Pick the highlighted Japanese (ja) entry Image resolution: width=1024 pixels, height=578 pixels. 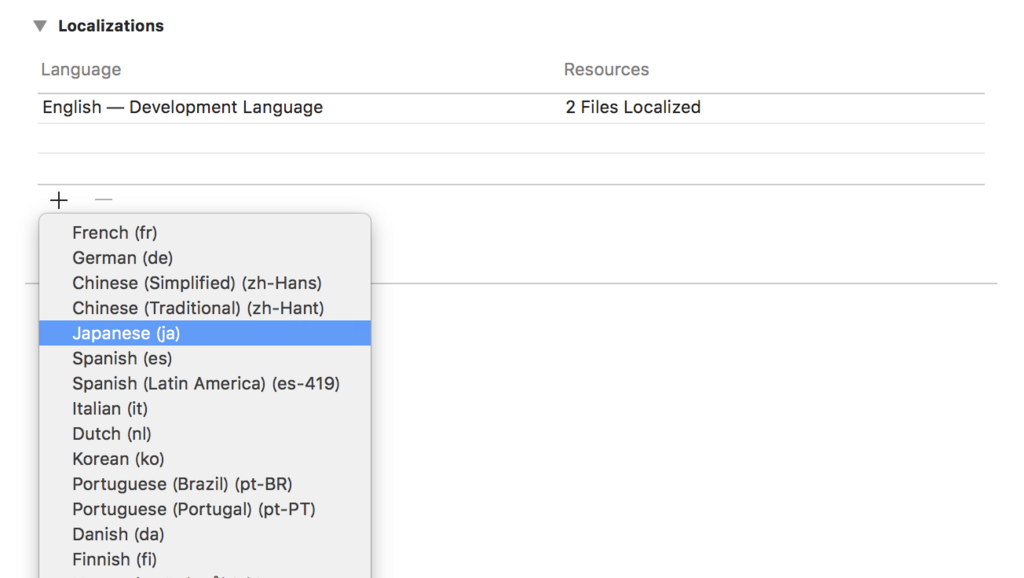click(x=205, y=333)
